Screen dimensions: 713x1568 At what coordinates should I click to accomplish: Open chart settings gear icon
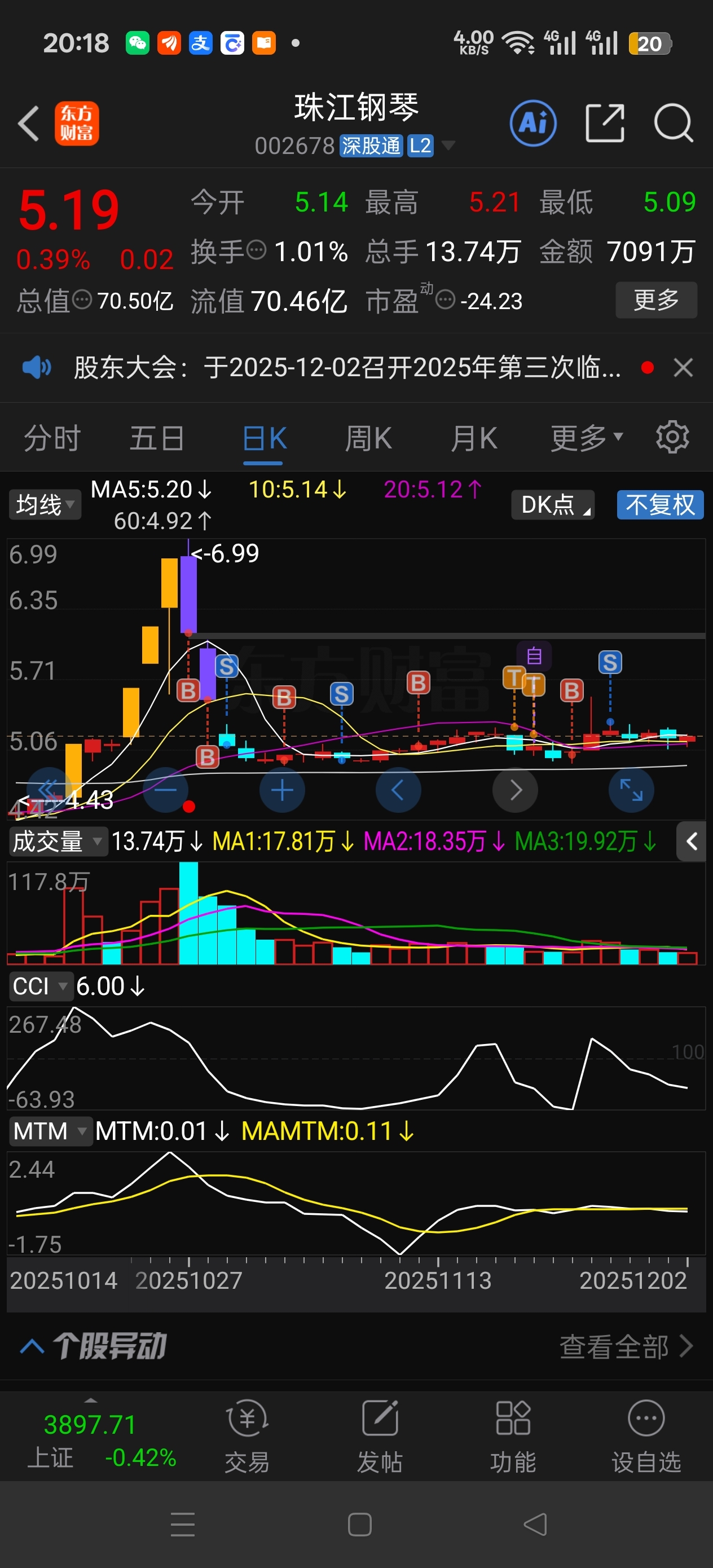pyautogui.click(x=672, y=437)
